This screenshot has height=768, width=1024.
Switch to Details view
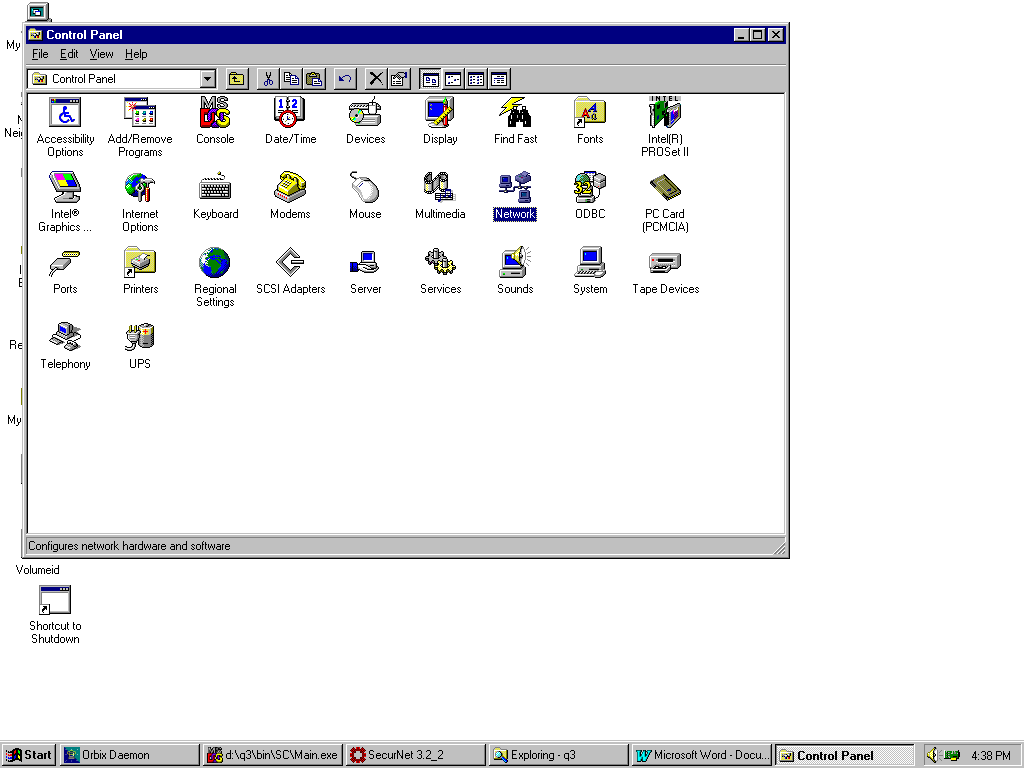pyautogui.click(x=500, y=79)
